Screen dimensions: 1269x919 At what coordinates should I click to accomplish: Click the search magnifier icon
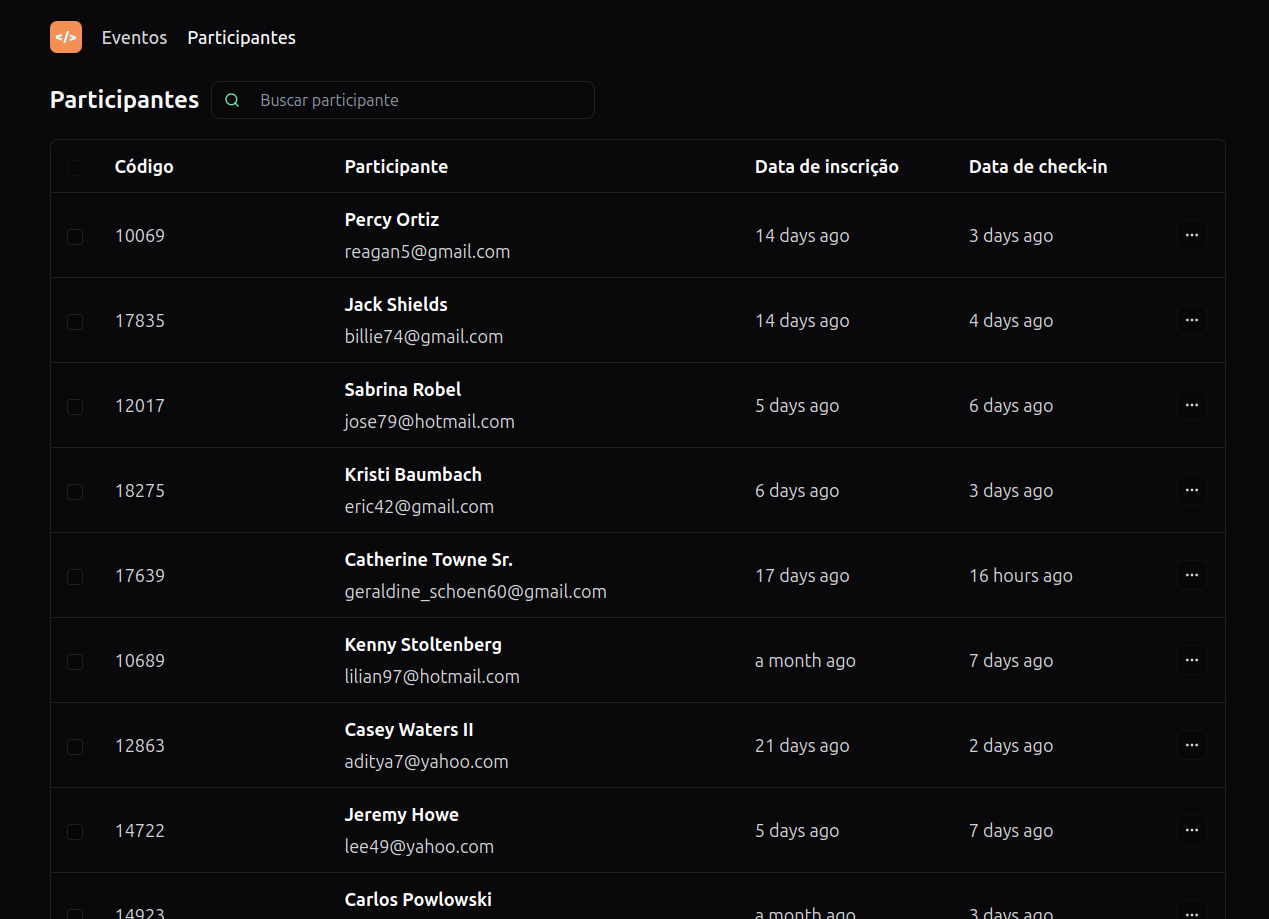point(233,100)
